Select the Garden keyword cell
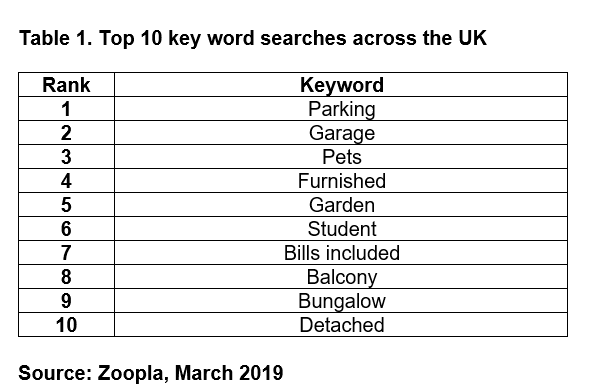This screenshot has width=589, height=388. 341,205
